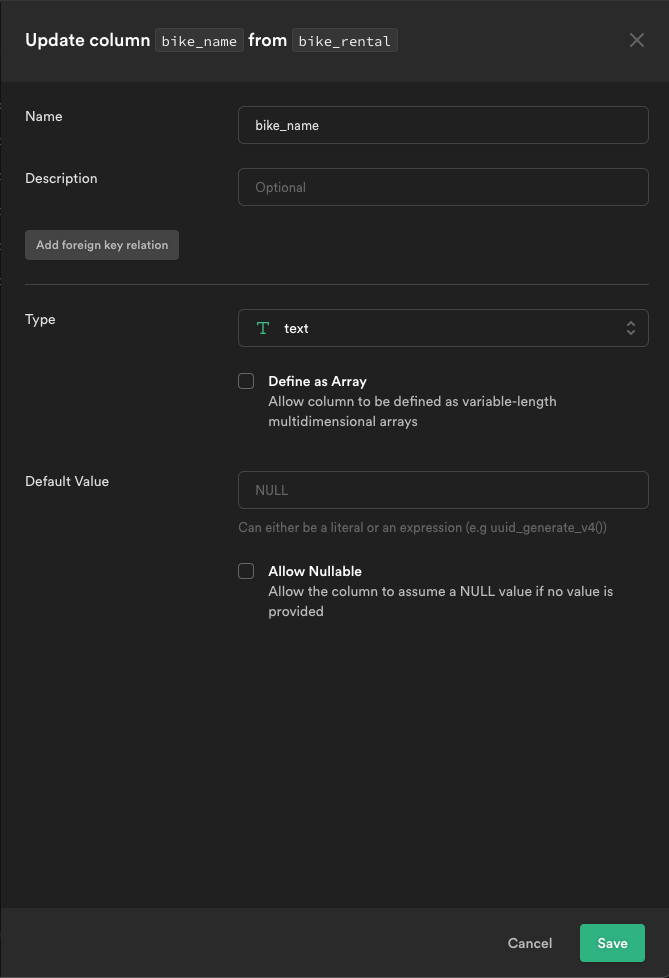Screen dimensions: 669x978
Task: Click the green T text-type icon
Action: (262, 328)
